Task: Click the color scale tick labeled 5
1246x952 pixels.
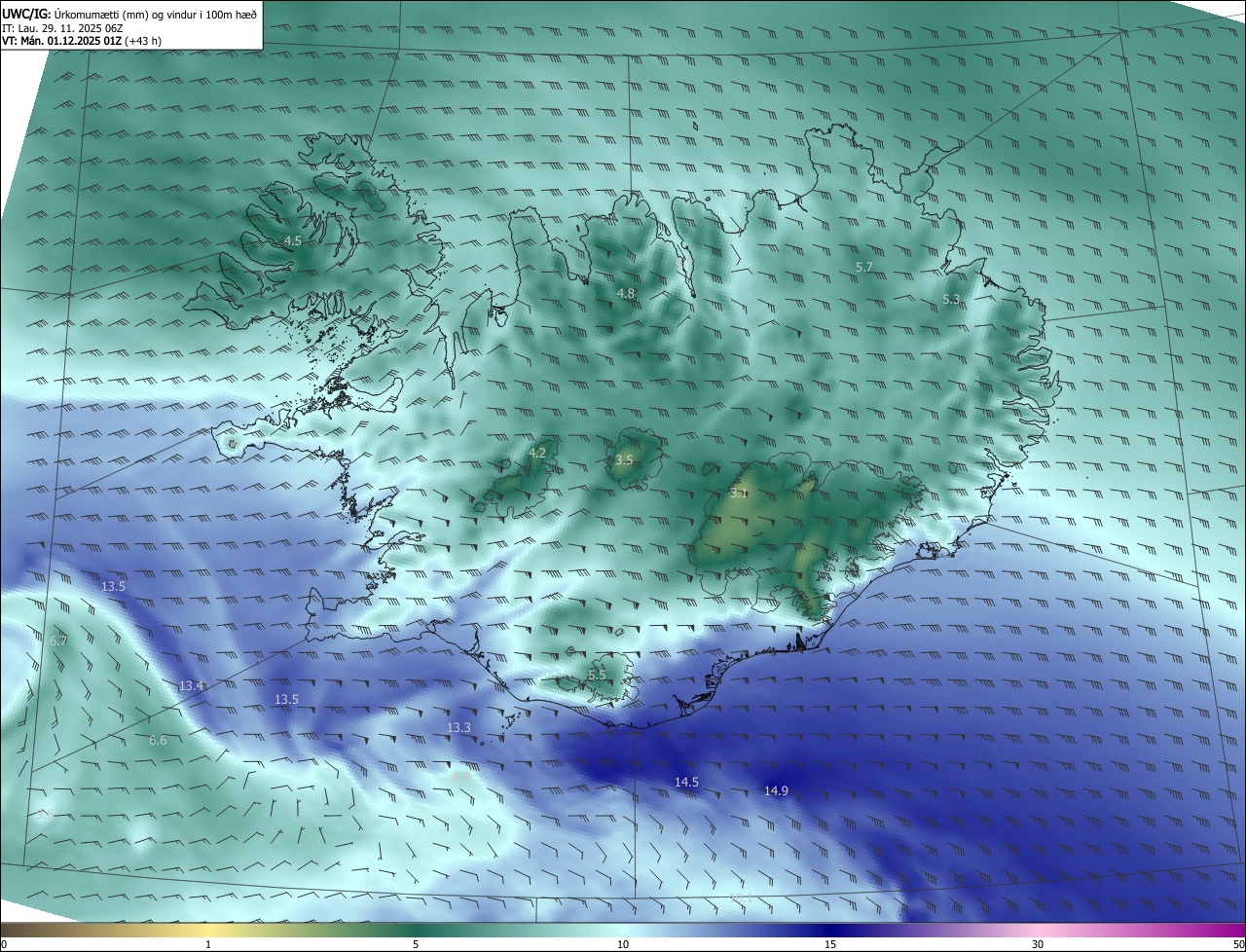Action: click(x=416, y=944)
